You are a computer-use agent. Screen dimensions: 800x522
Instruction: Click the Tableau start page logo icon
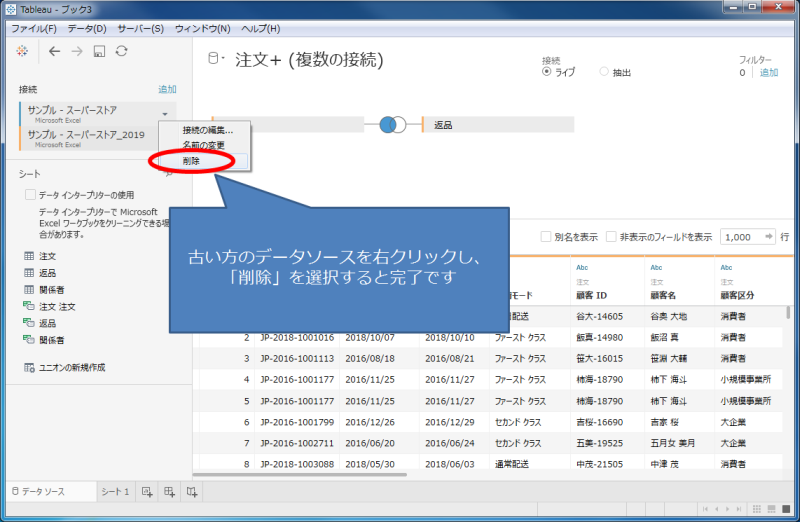(x=22, y=51)
